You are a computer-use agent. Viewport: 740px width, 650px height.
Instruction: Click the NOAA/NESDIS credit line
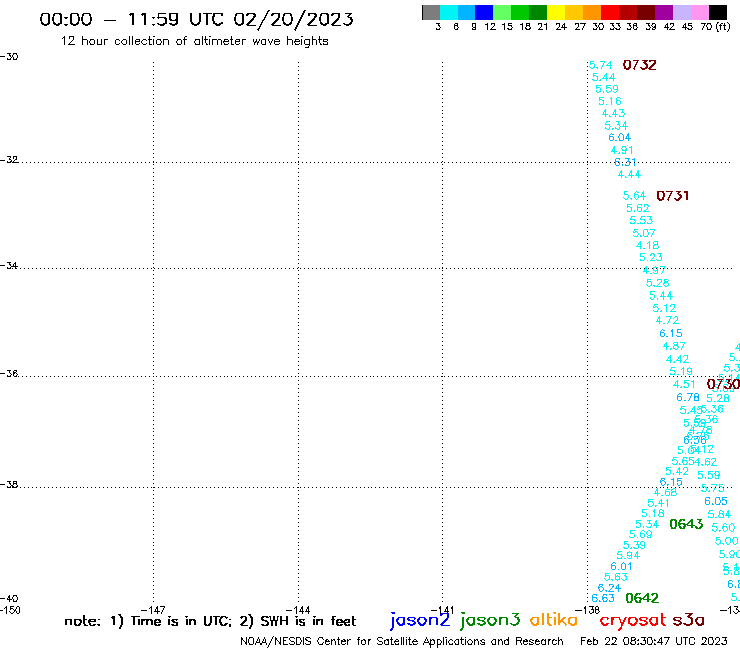402,641
